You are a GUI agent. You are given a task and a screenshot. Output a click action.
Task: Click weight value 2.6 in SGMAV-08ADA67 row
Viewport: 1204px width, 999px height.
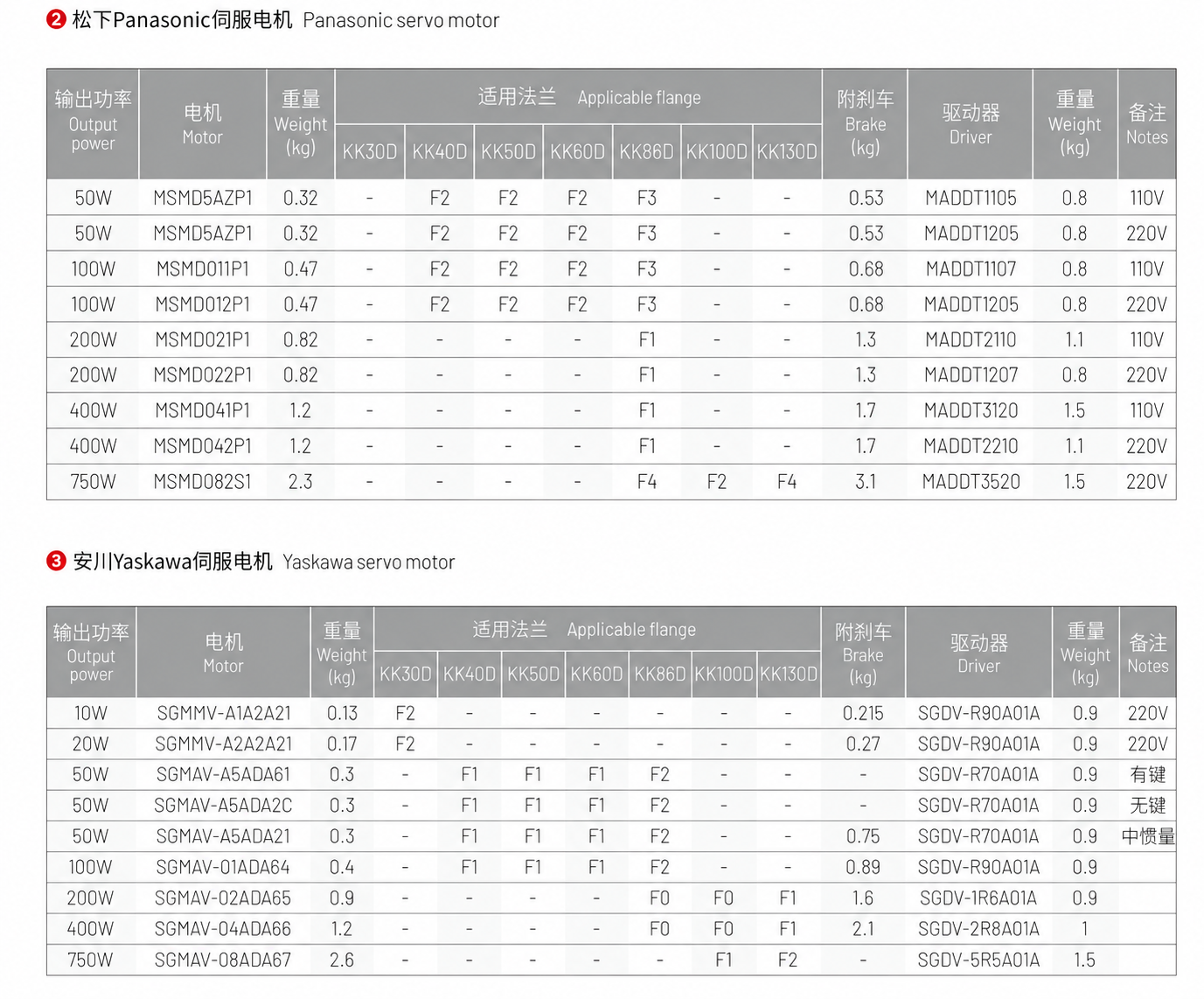pos(342,961)
